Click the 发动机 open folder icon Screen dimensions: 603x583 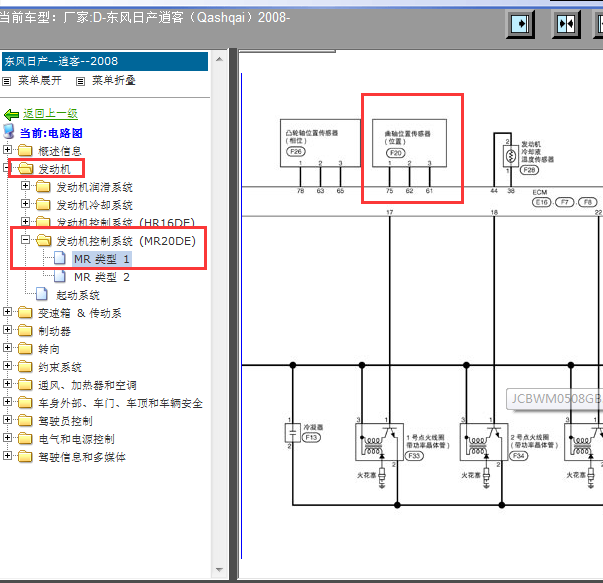[x=25, y=168]
